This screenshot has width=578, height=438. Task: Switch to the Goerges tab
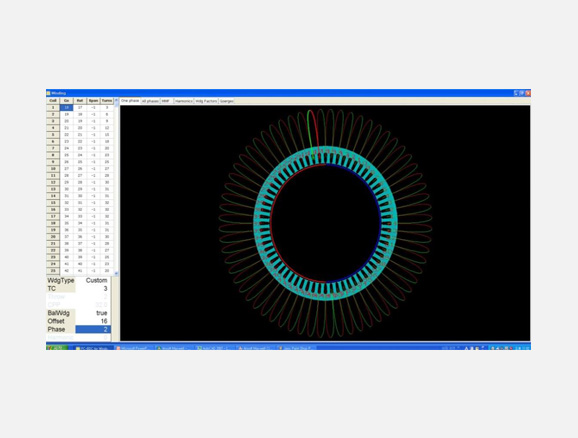coord(226,101)
